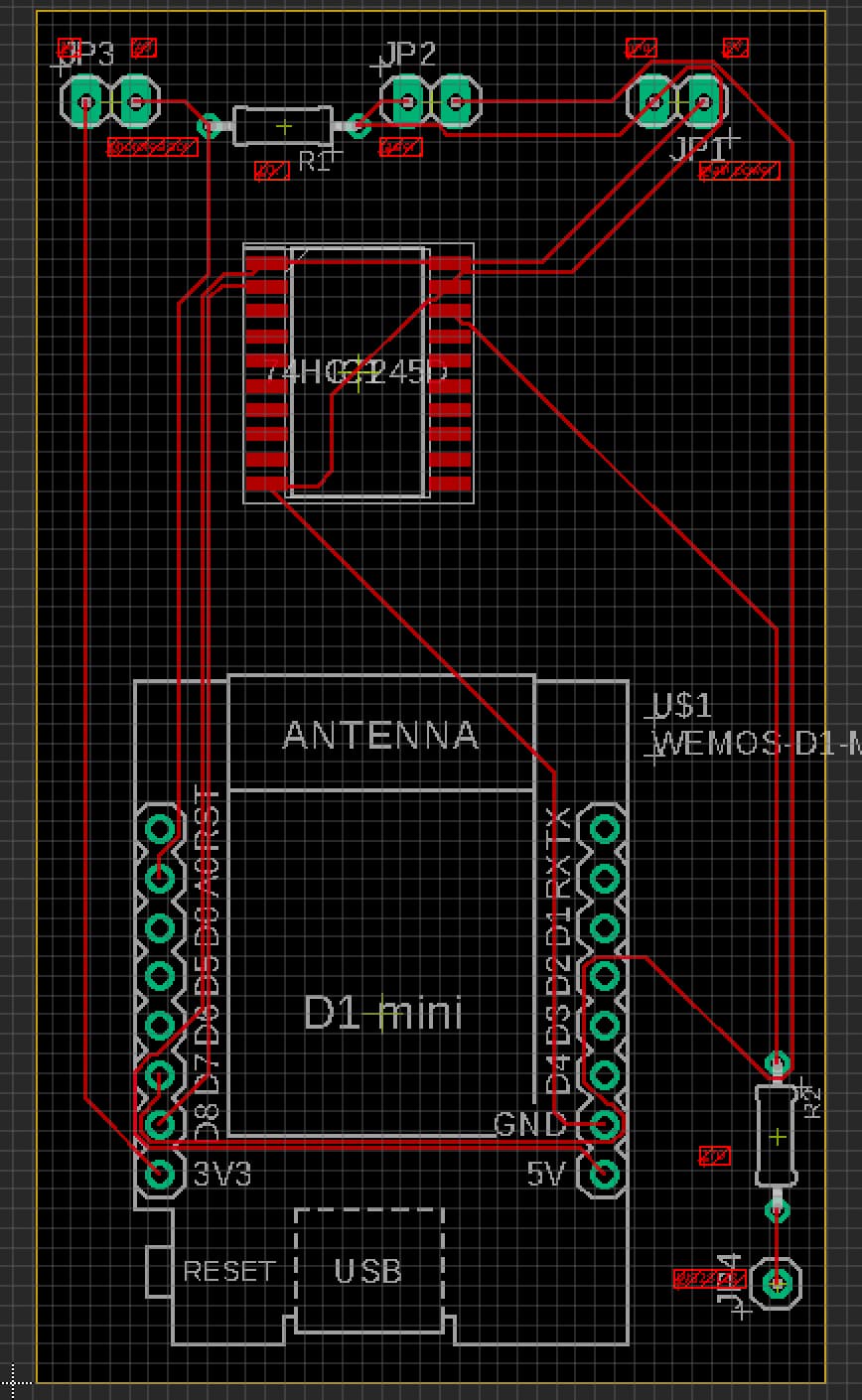The width and height of the screenshot is (862, 1400).
Task: Select the R1 resistor footprint
Action: tap(283, 126)
